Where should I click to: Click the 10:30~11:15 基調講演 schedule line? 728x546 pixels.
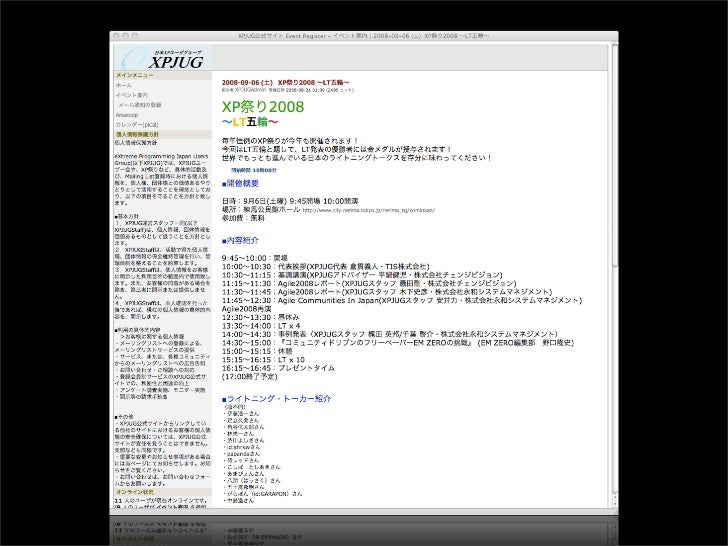[x=362, y=275]
